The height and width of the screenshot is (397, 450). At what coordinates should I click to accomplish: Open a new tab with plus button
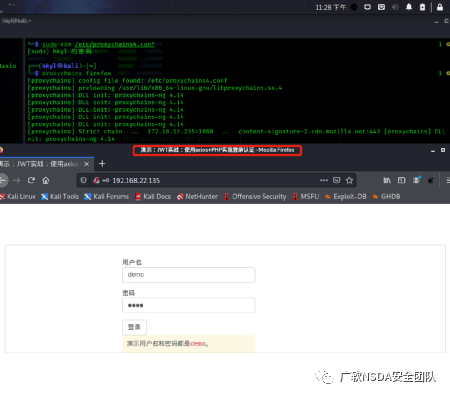102,164
